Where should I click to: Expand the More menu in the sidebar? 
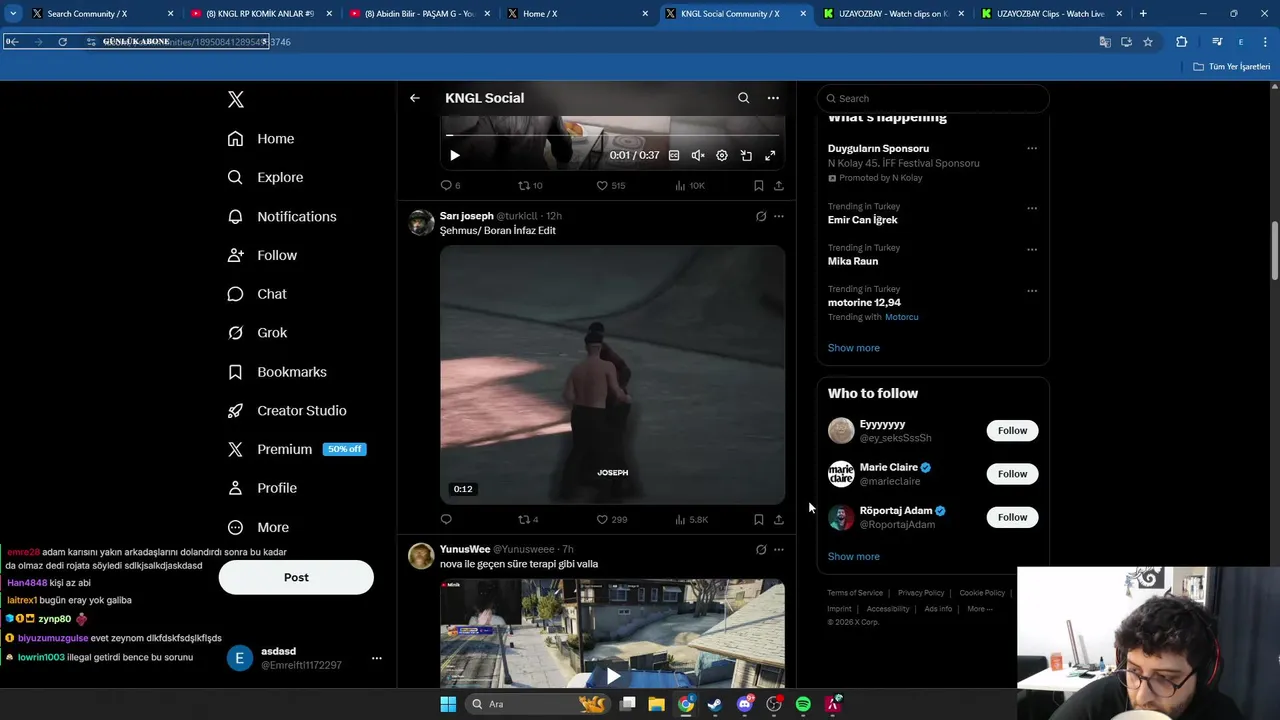tap(258, 527)
